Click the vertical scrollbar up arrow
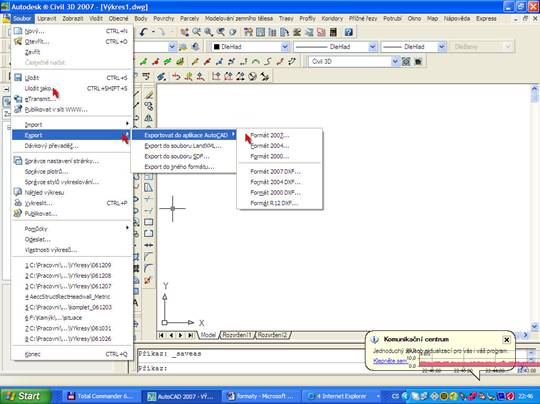The image size is (540, 404). click(534, 90)
